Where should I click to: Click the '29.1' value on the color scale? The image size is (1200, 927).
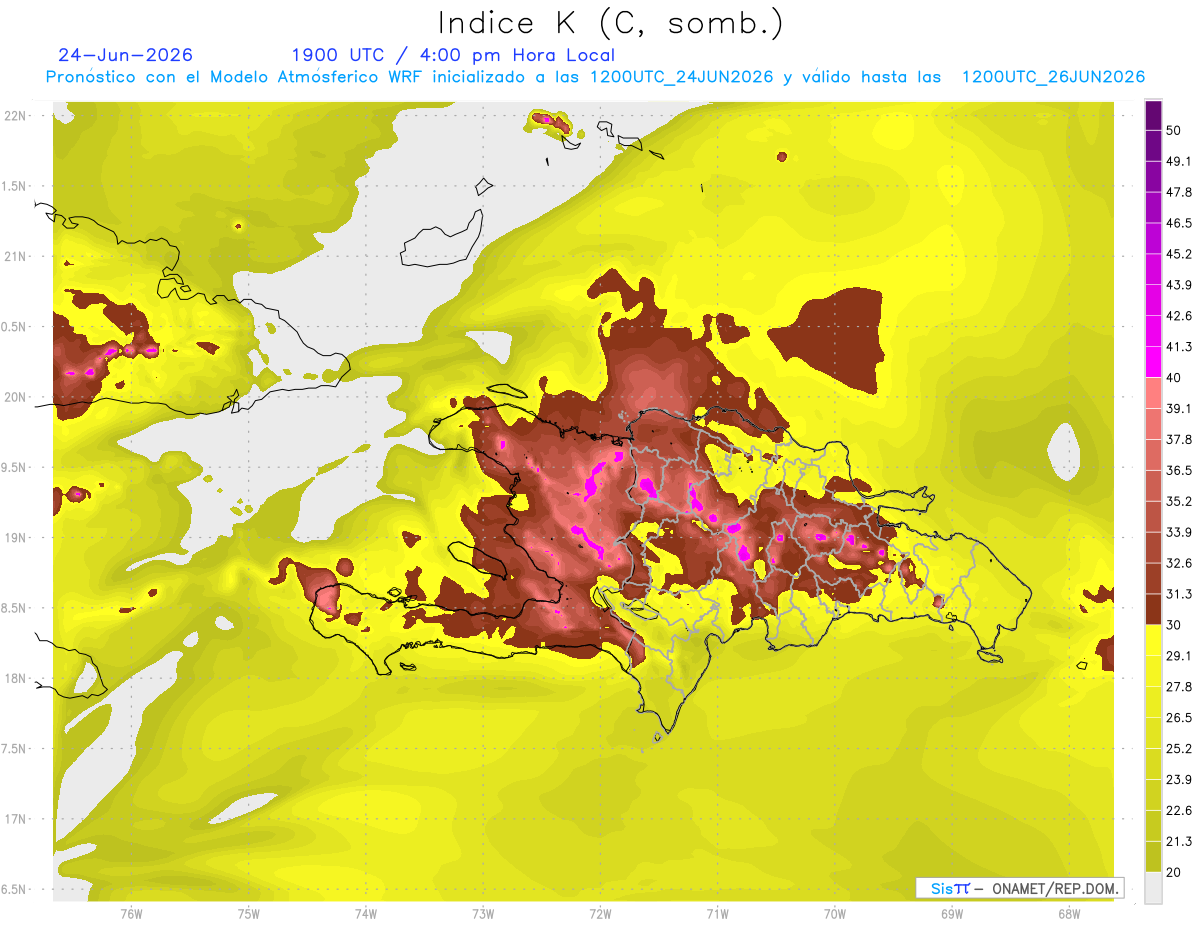tap(1178, 655)
